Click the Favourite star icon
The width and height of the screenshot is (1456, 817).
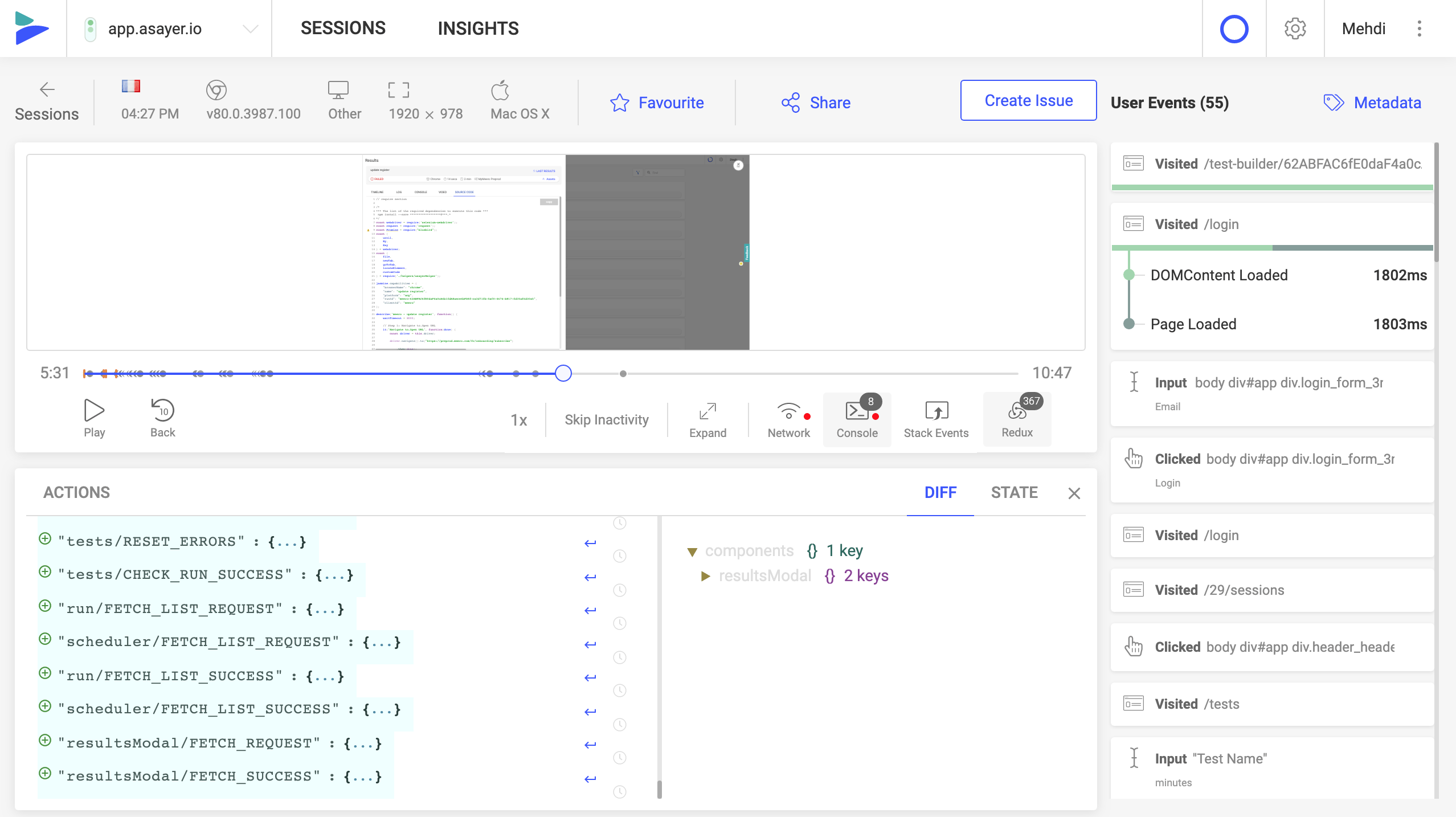(x=620, y=102)
